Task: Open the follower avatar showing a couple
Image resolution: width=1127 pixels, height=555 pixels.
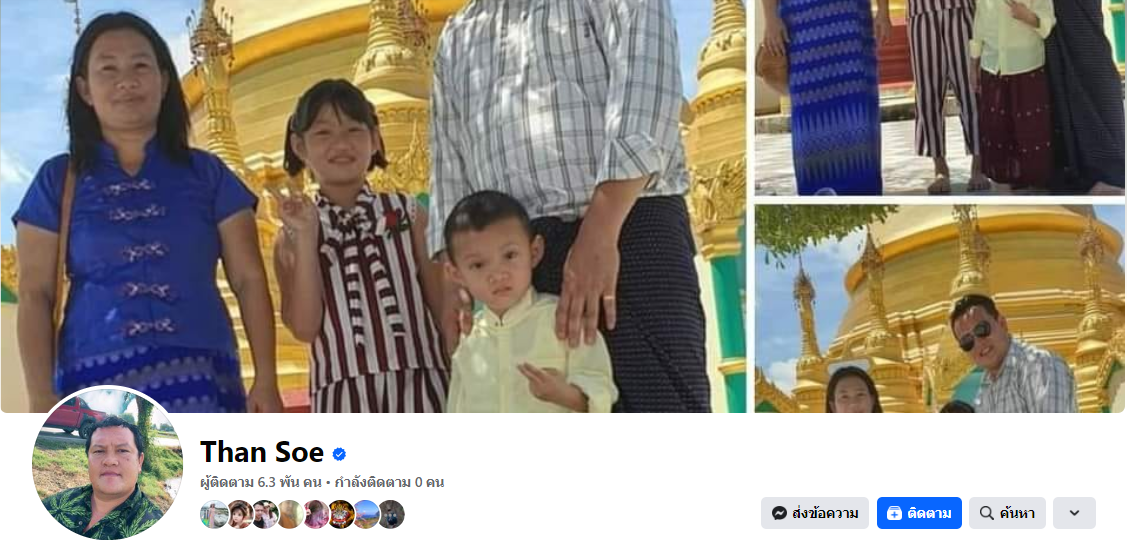Action: click(264, 514)
